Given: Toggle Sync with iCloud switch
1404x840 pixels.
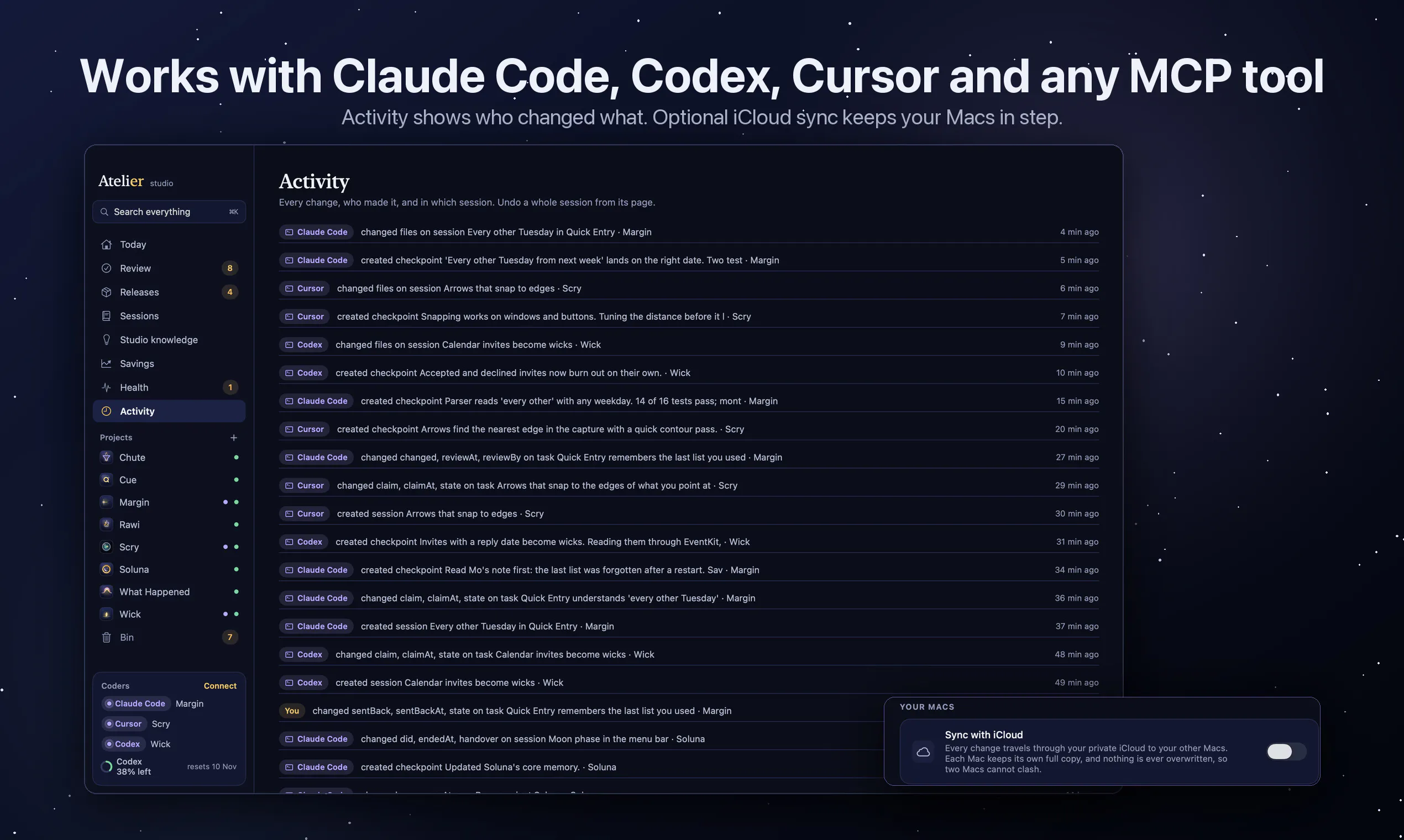Looking at the screenshot, I should point(1286,752).
